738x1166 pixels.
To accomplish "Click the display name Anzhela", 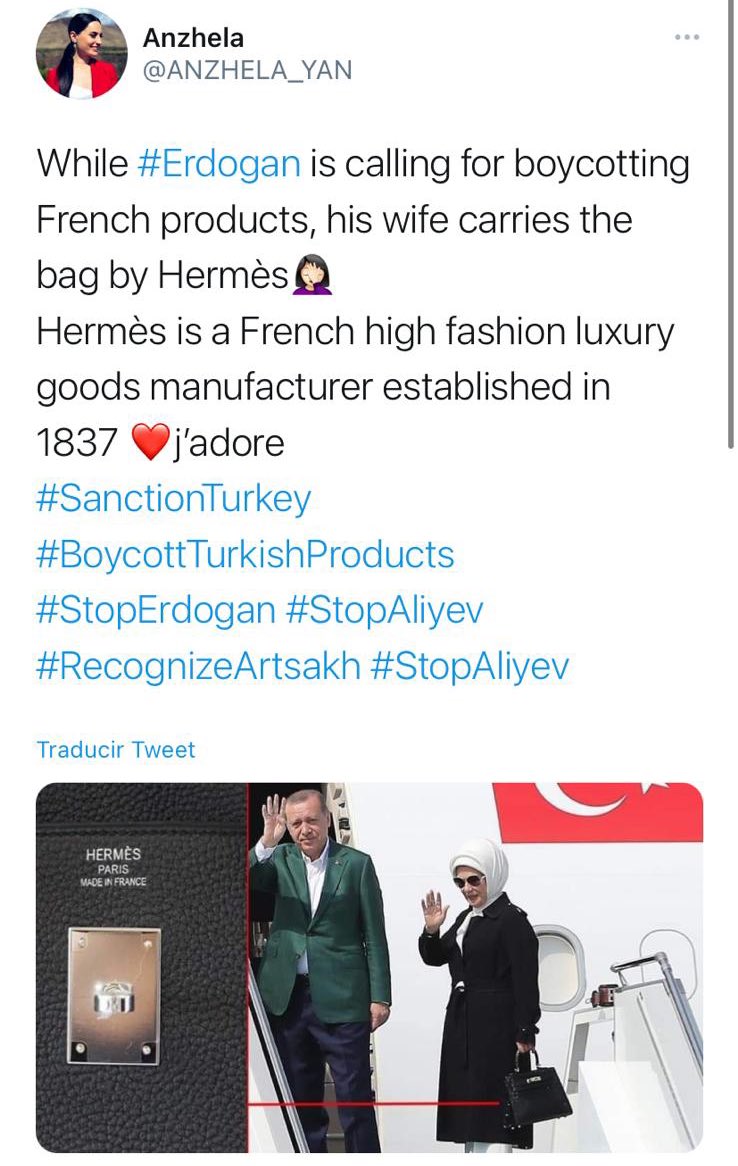I will 193,37.
